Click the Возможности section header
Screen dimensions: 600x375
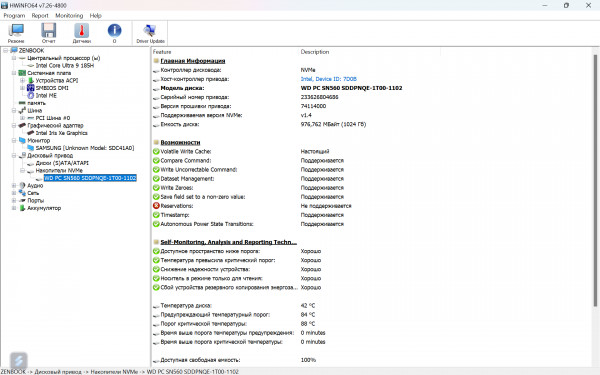pyautogui.click(x=180, y=142)
